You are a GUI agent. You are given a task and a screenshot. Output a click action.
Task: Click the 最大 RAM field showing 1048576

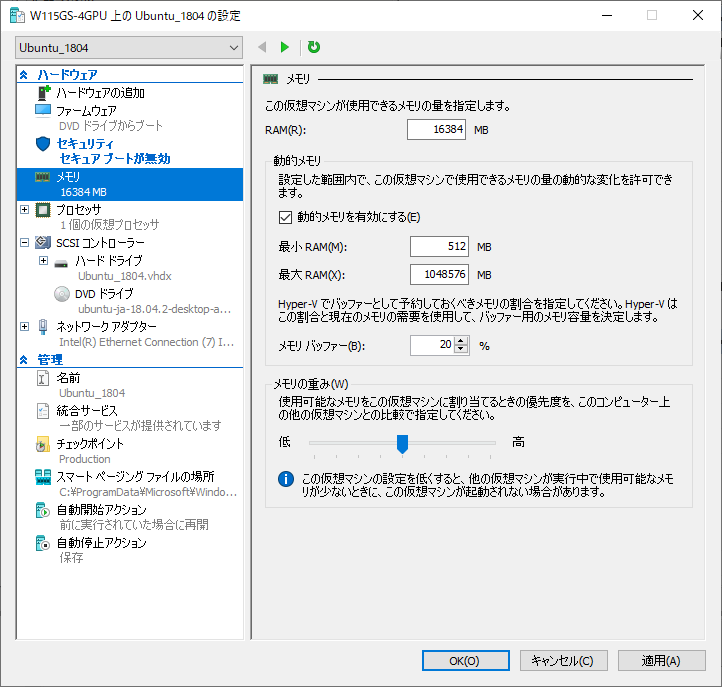[x=439, y=274]
